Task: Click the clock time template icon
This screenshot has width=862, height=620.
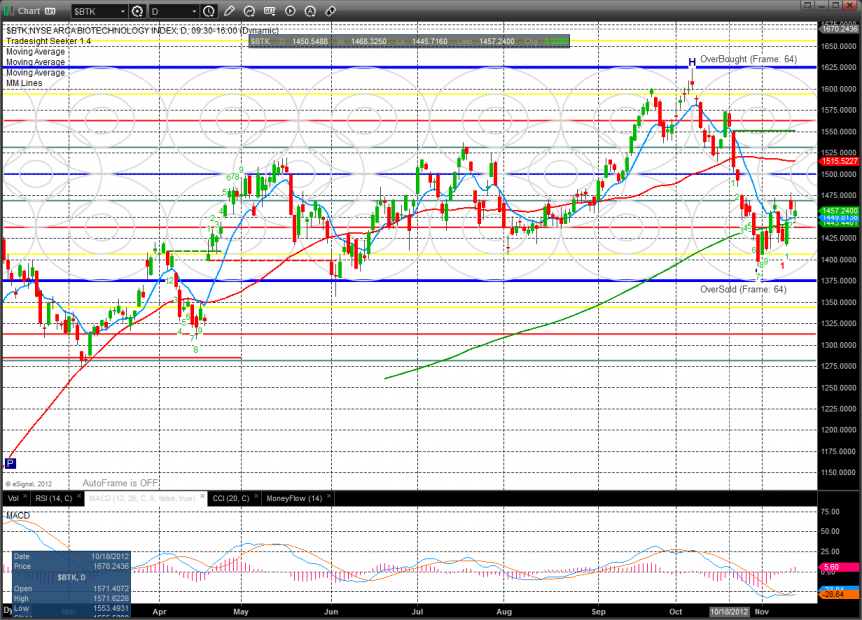Action: [208, 11]
